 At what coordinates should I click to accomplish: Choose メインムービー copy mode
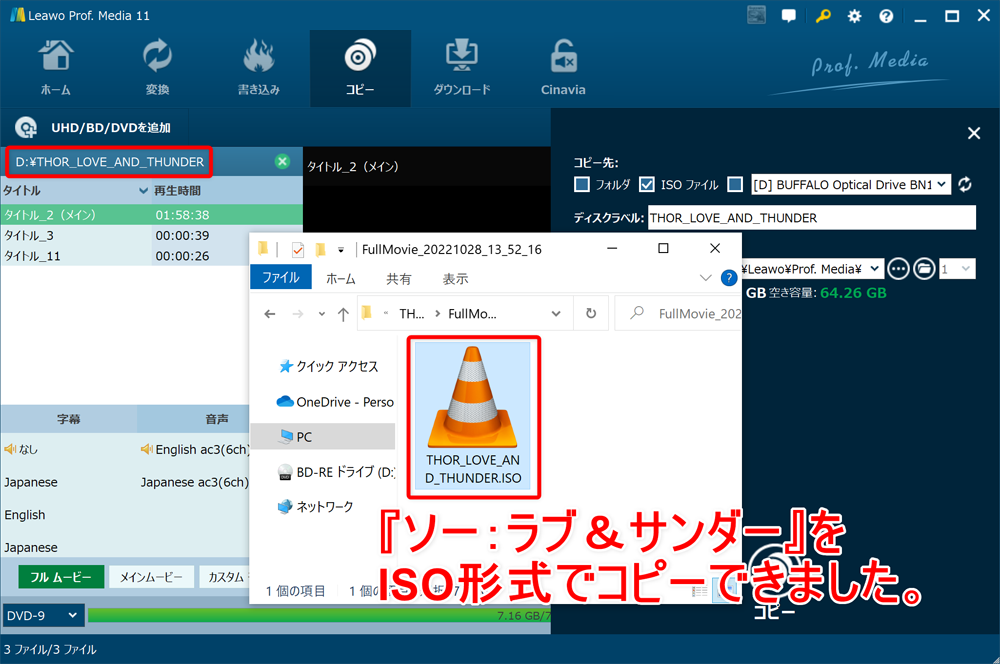tap(151, 577)
